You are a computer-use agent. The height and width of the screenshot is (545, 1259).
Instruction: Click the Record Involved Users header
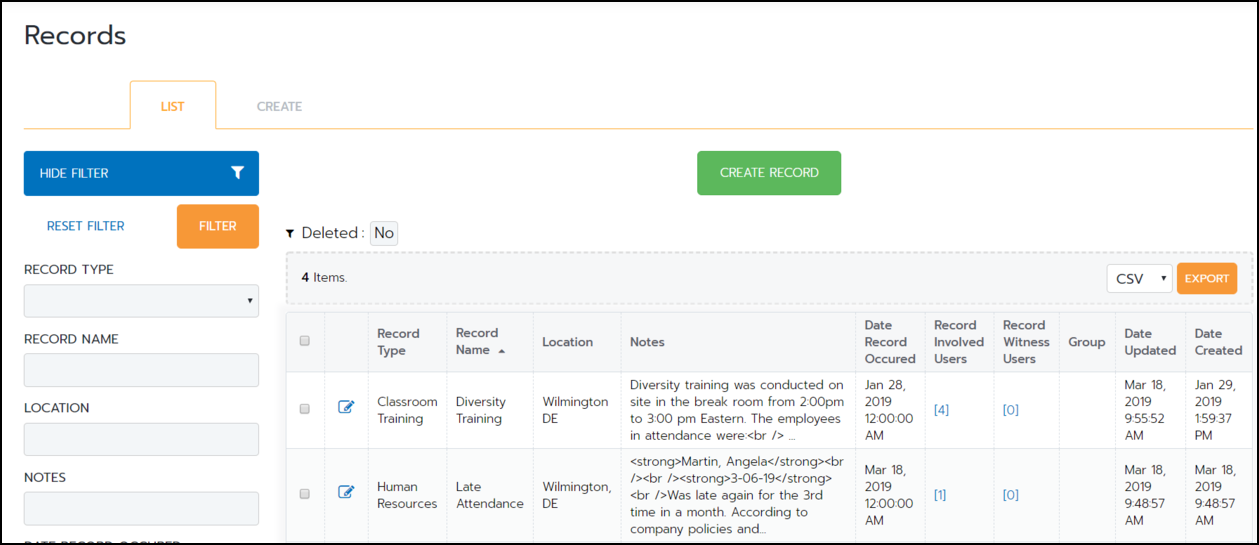coord(959,342)
